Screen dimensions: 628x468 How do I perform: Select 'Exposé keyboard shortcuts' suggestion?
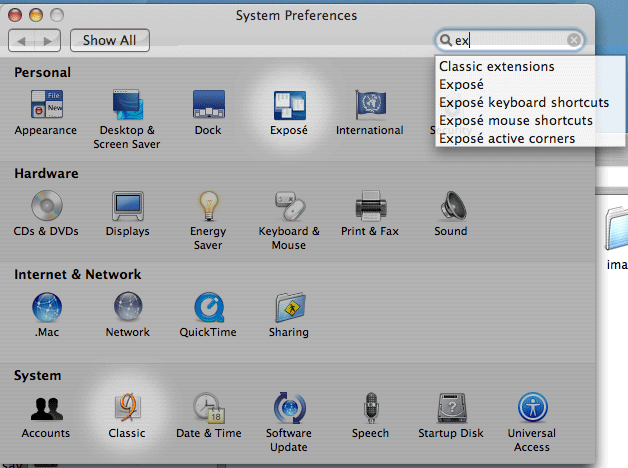pos(530,102)
